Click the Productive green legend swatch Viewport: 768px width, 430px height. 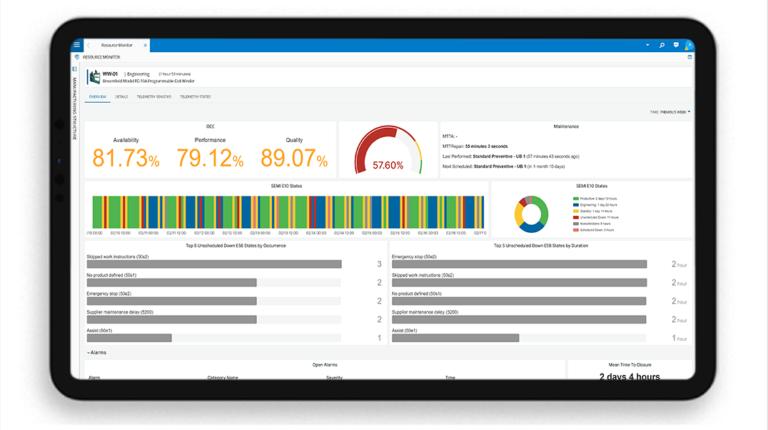point(576,199)
